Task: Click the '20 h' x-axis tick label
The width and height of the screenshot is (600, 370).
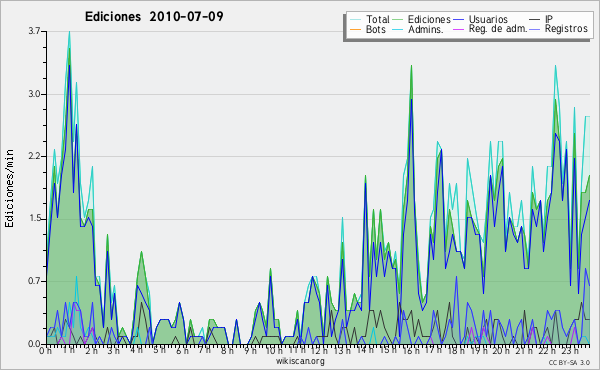Action: pos(500,351)
